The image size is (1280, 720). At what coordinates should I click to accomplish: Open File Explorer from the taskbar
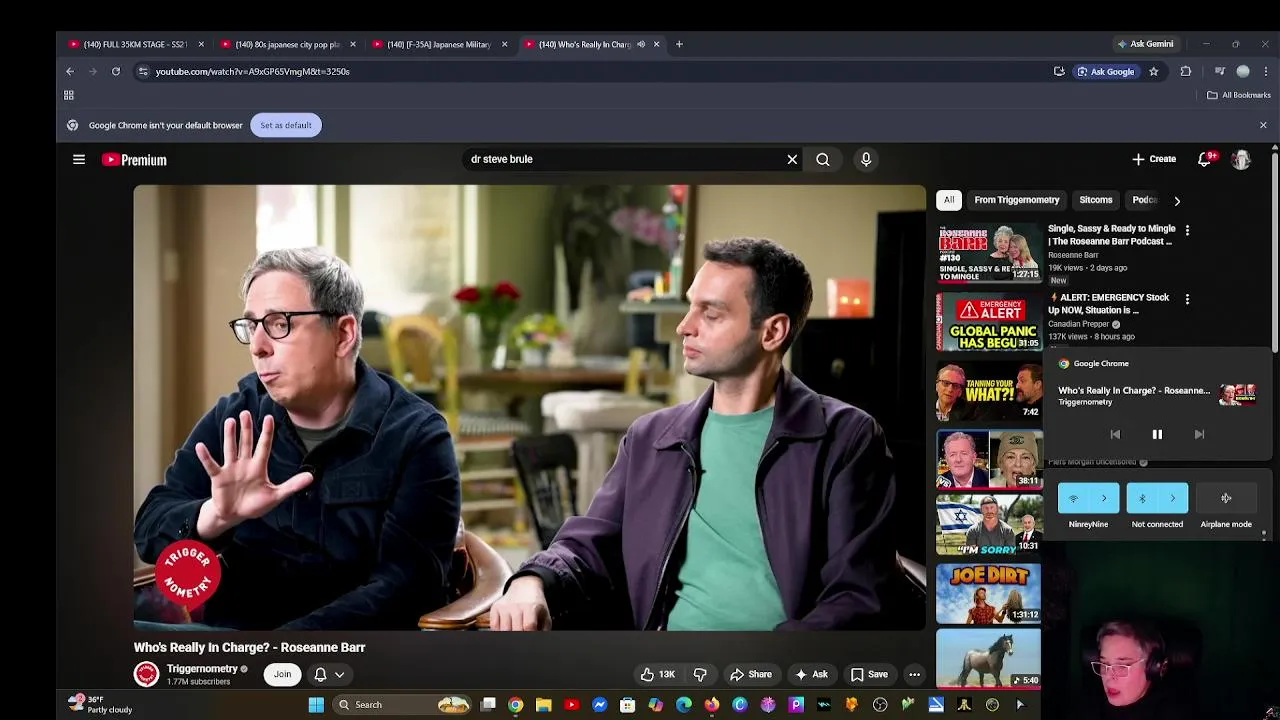coord(543,705)
